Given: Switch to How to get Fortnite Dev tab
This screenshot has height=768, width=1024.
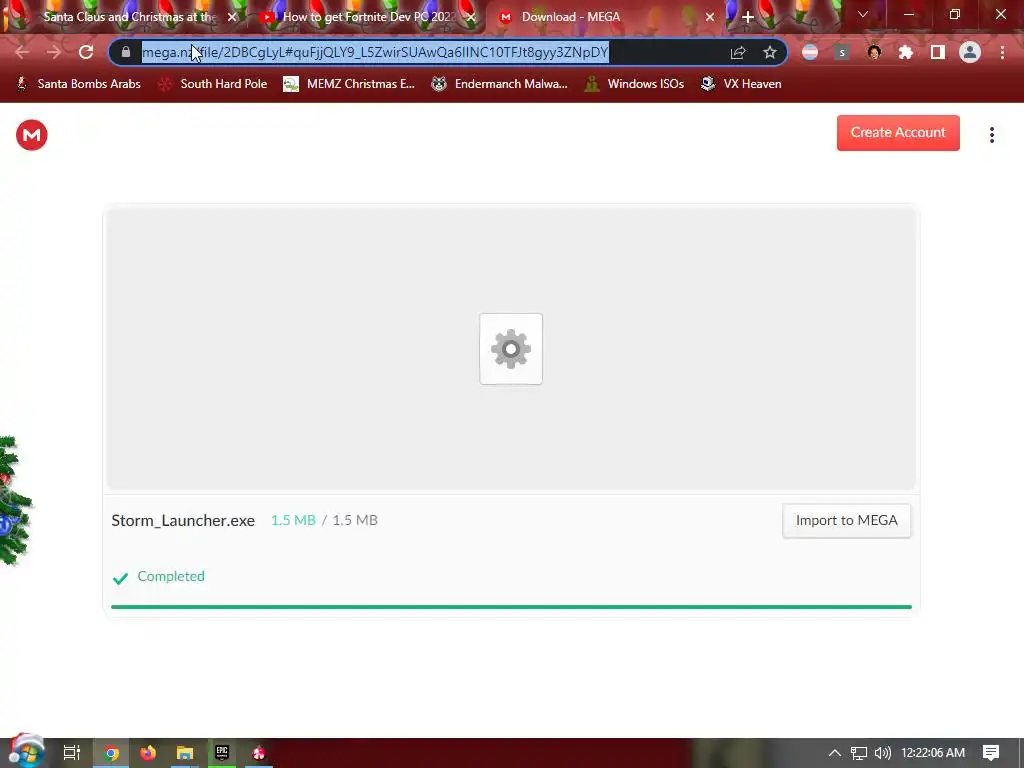Looking at the screenshot, I should (x=369, y=17).
